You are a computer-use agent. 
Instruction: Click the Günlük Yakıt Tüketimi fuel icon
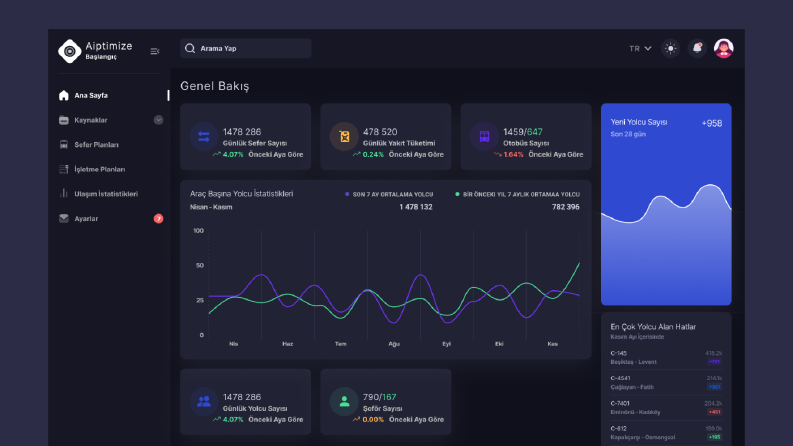click(344, 137)
